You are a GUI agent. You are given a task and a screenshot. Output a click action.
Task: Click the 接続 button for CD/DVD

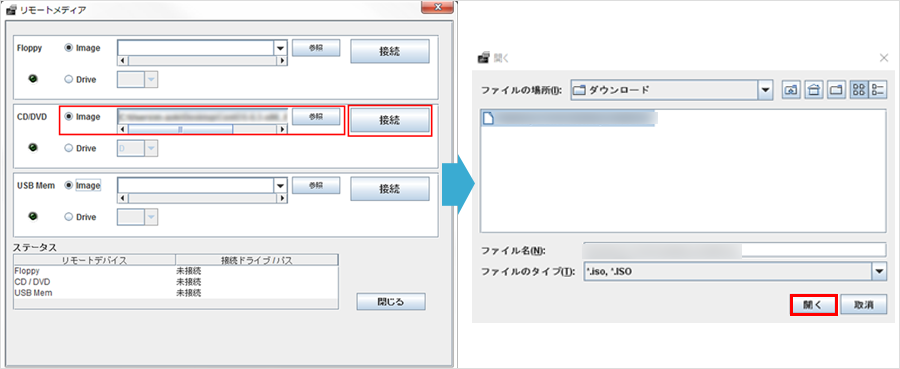[390, 121]
